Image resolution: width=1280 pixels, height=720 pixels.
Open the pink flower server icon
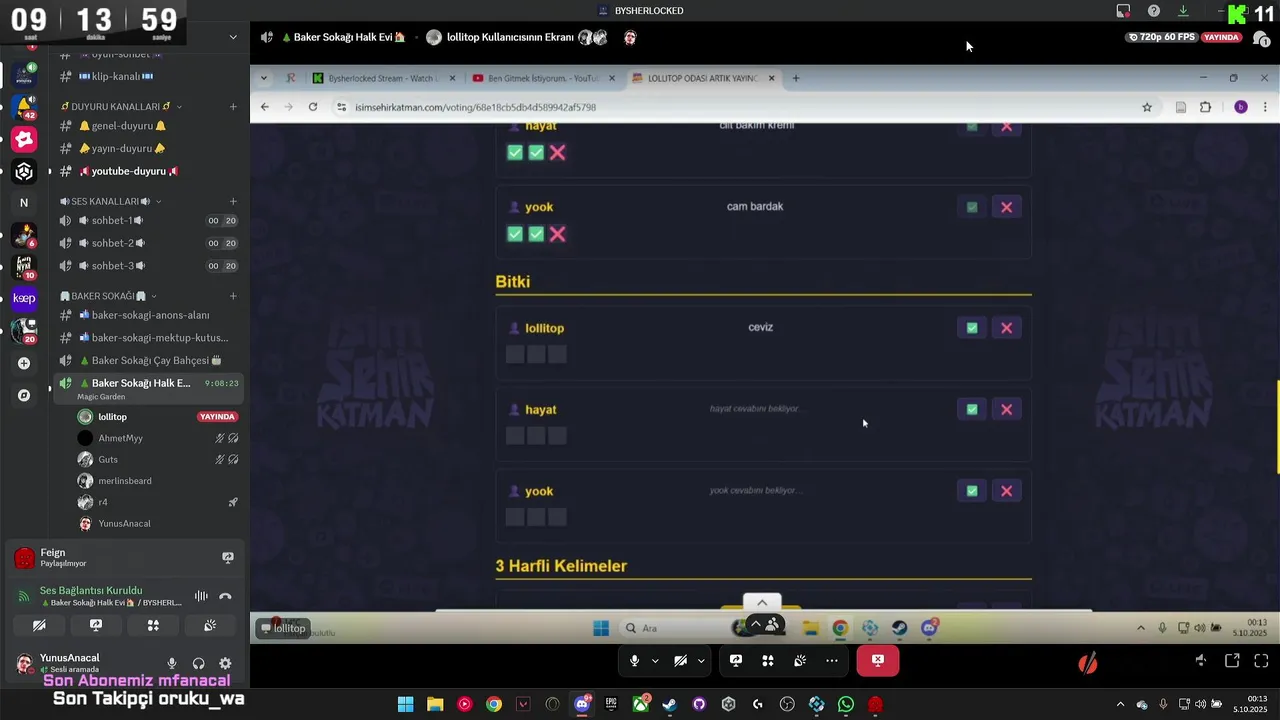pos(24,139)
